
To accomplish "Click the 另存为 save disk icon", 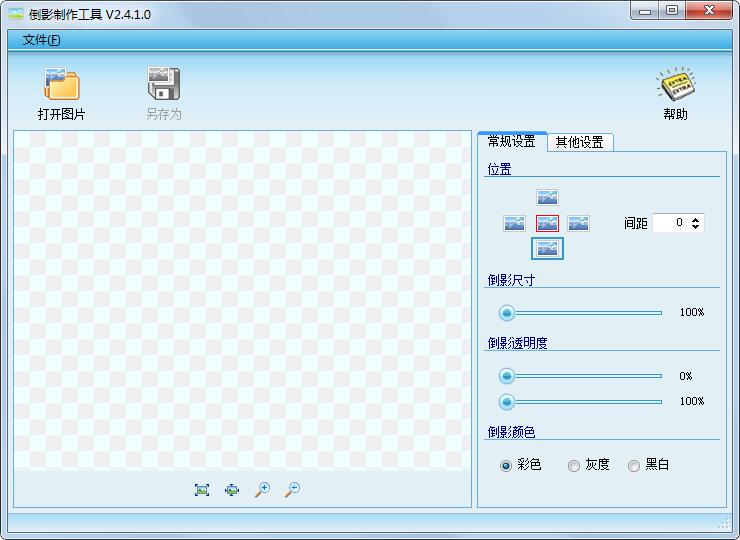I will (x=163, y=84).
